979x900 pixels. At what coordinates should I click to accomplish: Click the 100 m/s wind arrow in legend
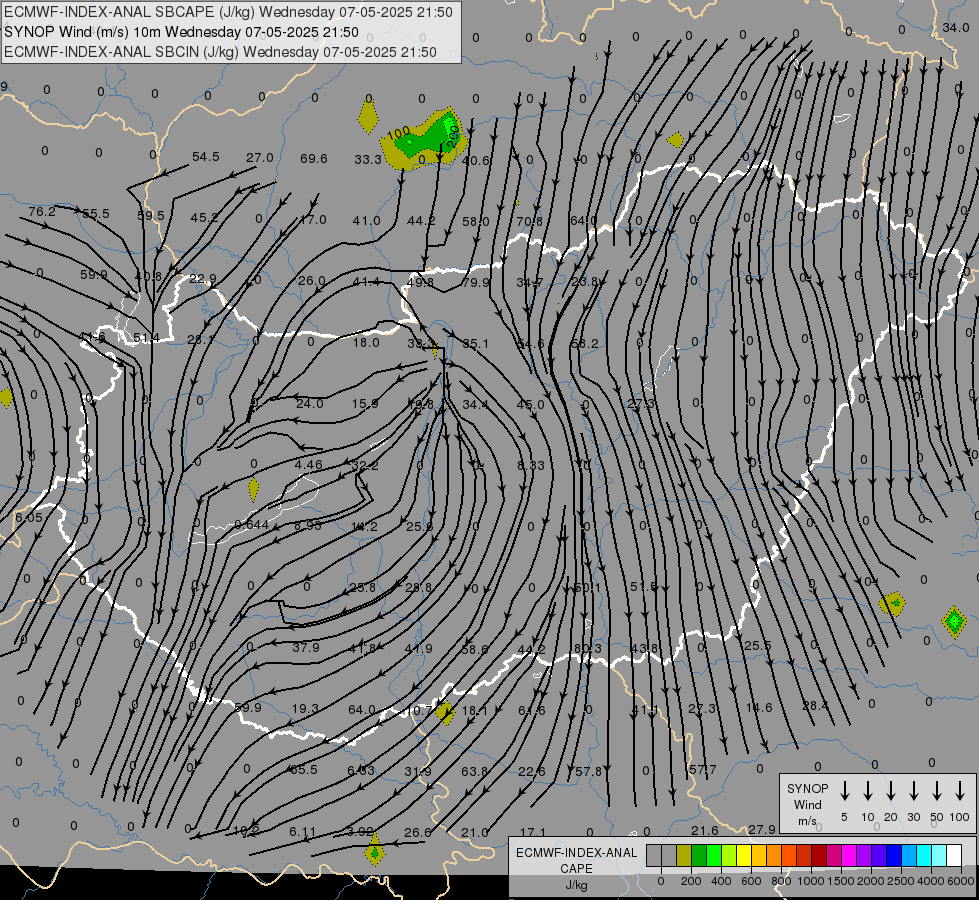tap(960, 791)
